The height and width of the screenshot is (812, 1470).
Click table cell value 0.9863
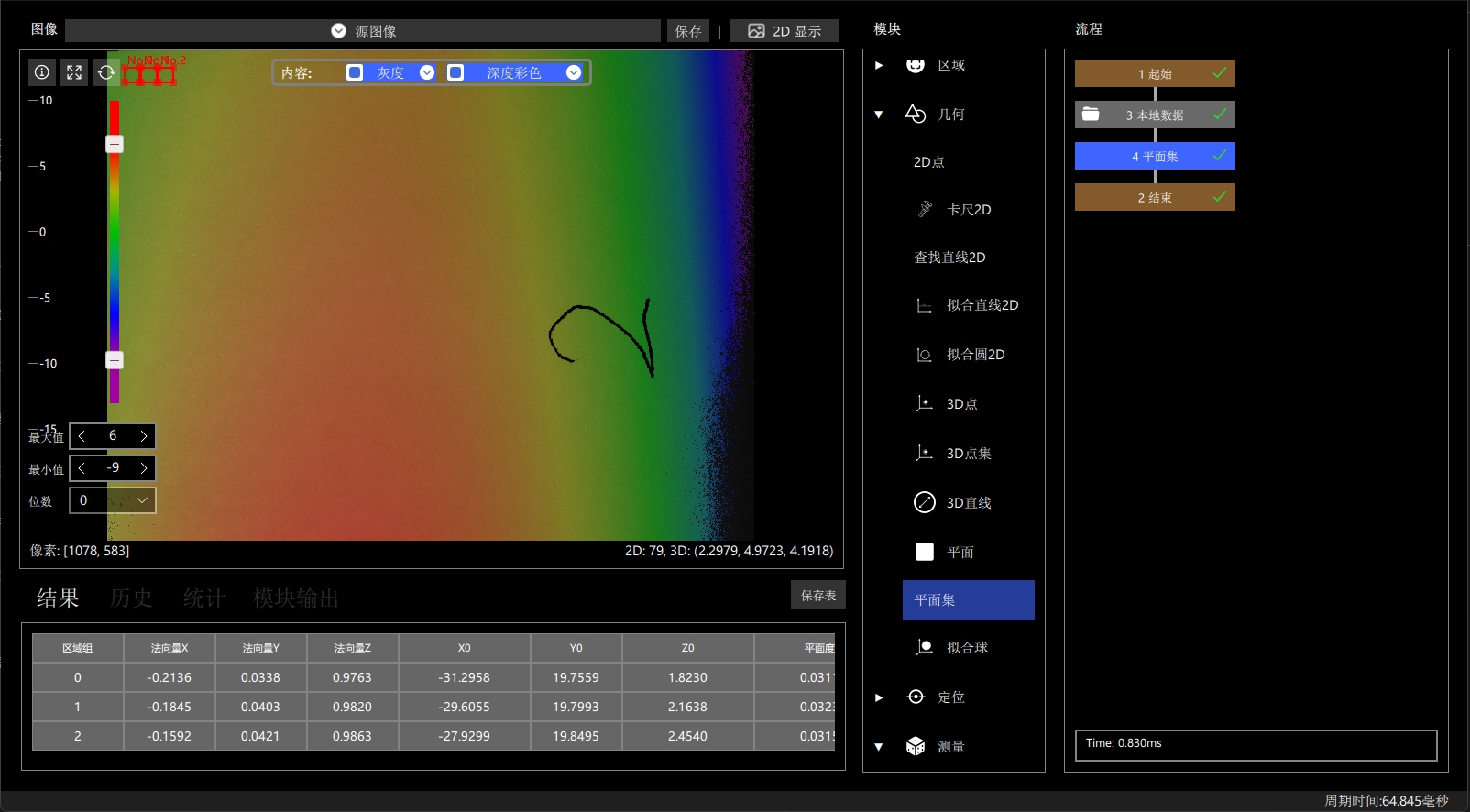pyautogui.click(x=353, y=736)
